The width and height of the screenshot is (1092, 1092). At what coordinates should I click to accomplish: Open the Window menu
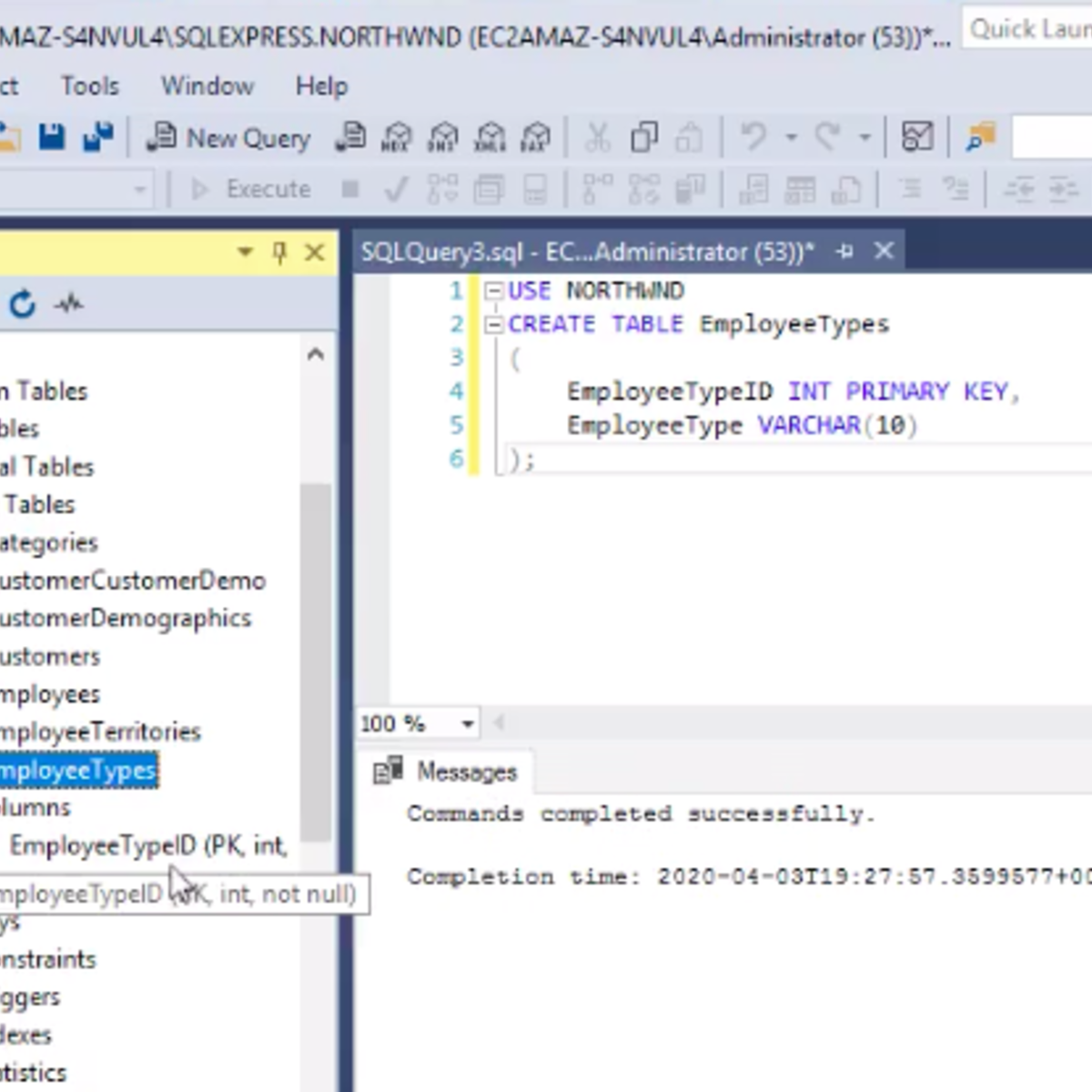(207, 86)
